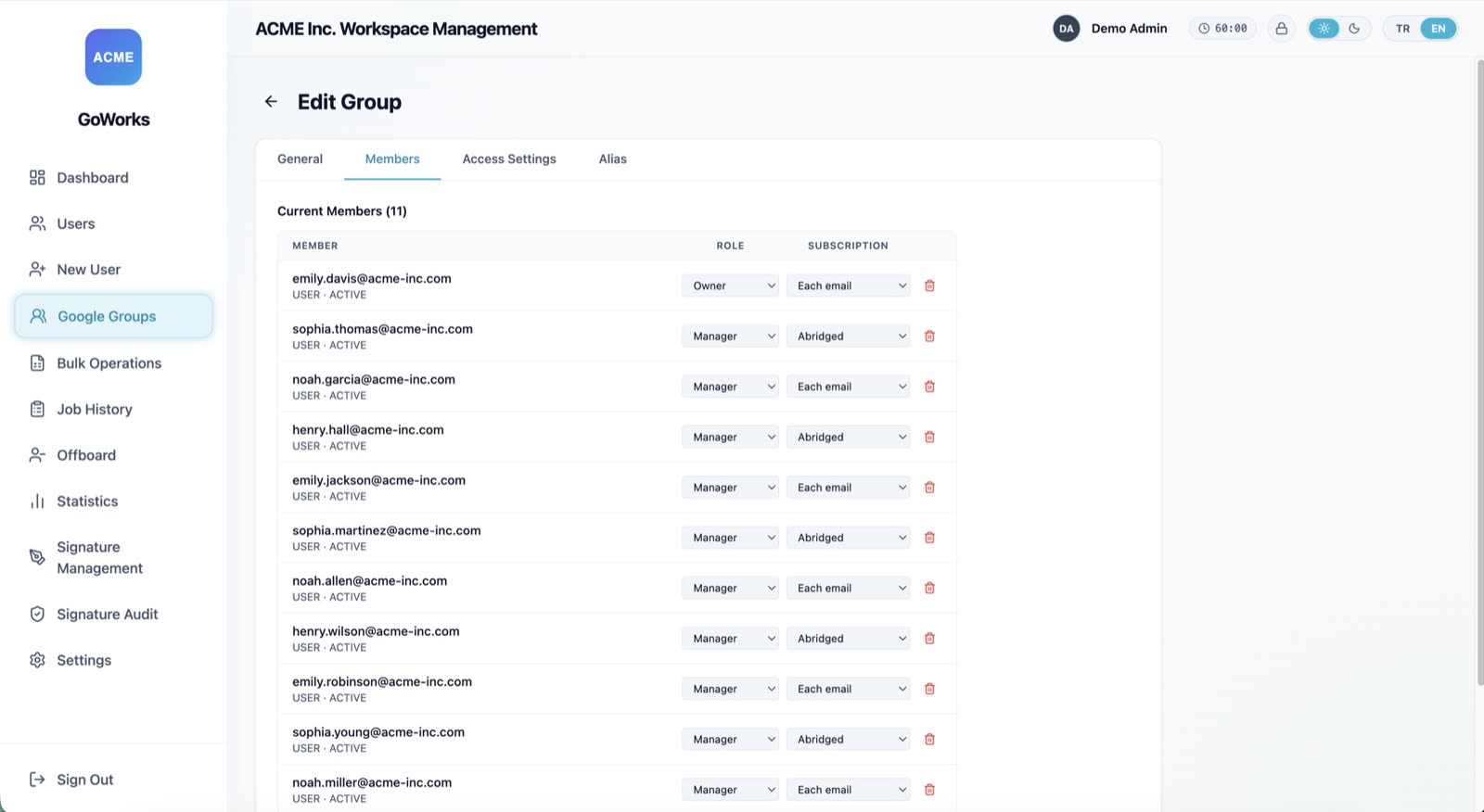The image size is (1484, 812).
Task: Delete henry.wilson via trash icon
Action: [929, 639]
